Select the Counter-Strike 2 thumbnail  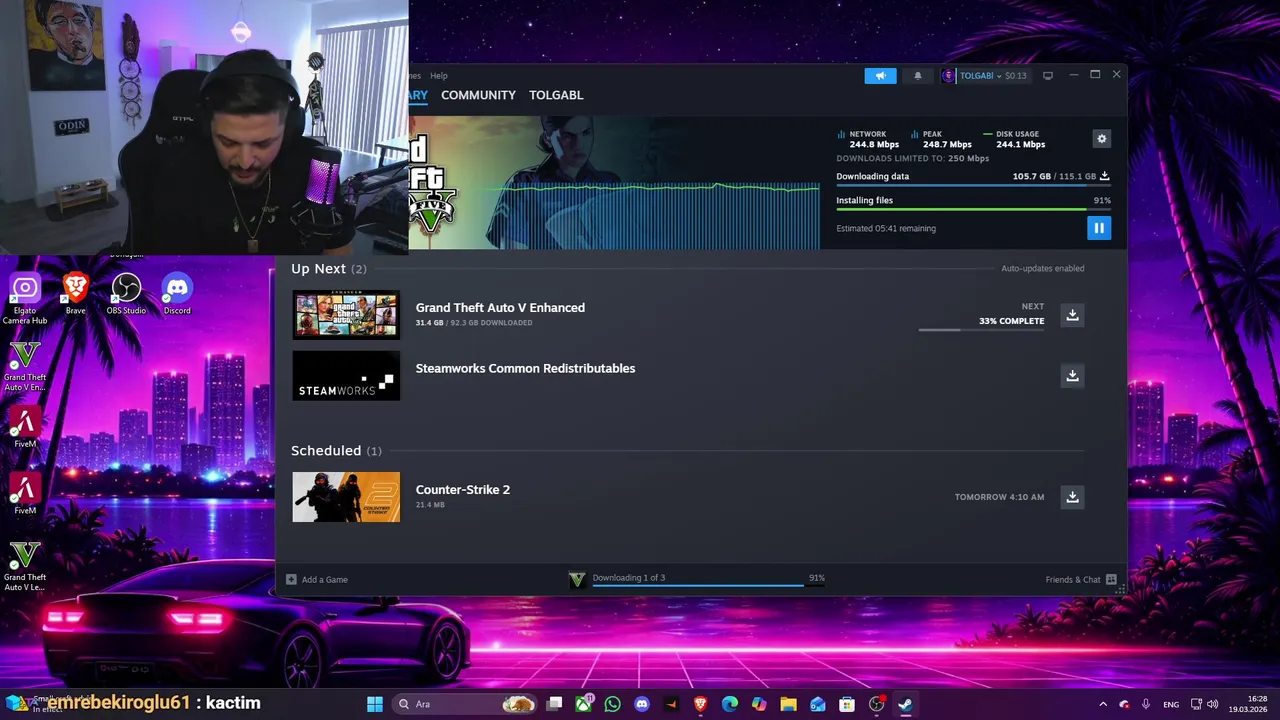(346, 497)
